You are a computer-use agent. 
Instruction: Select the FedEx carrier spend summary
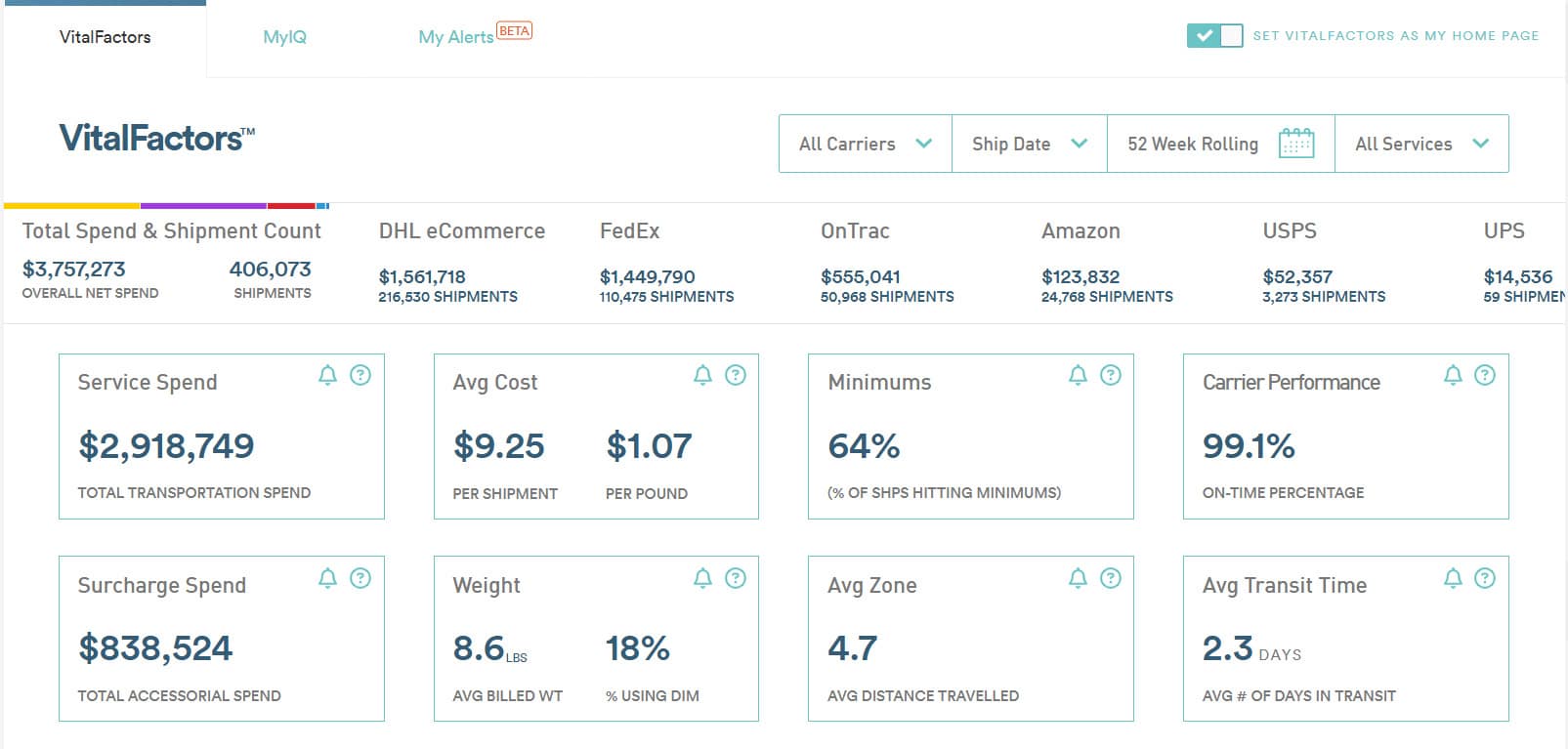666,262
